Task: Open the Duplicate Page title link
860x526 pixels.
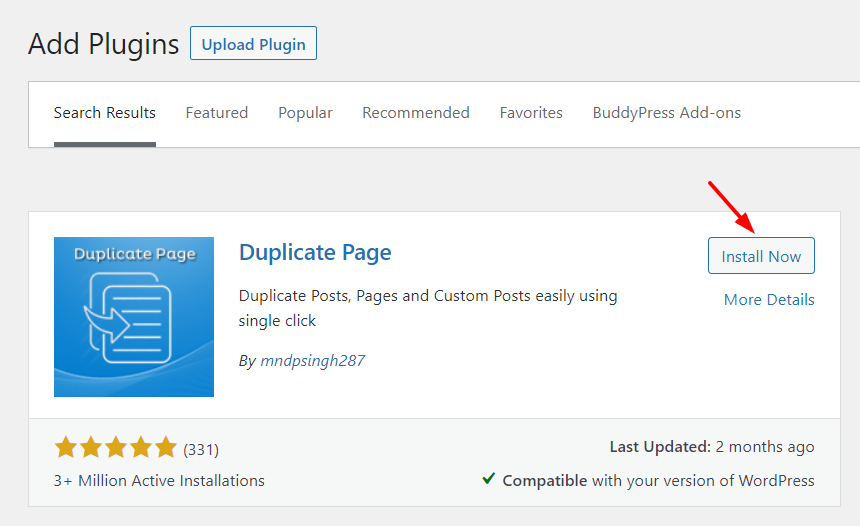Action: [x=315, y=253]
